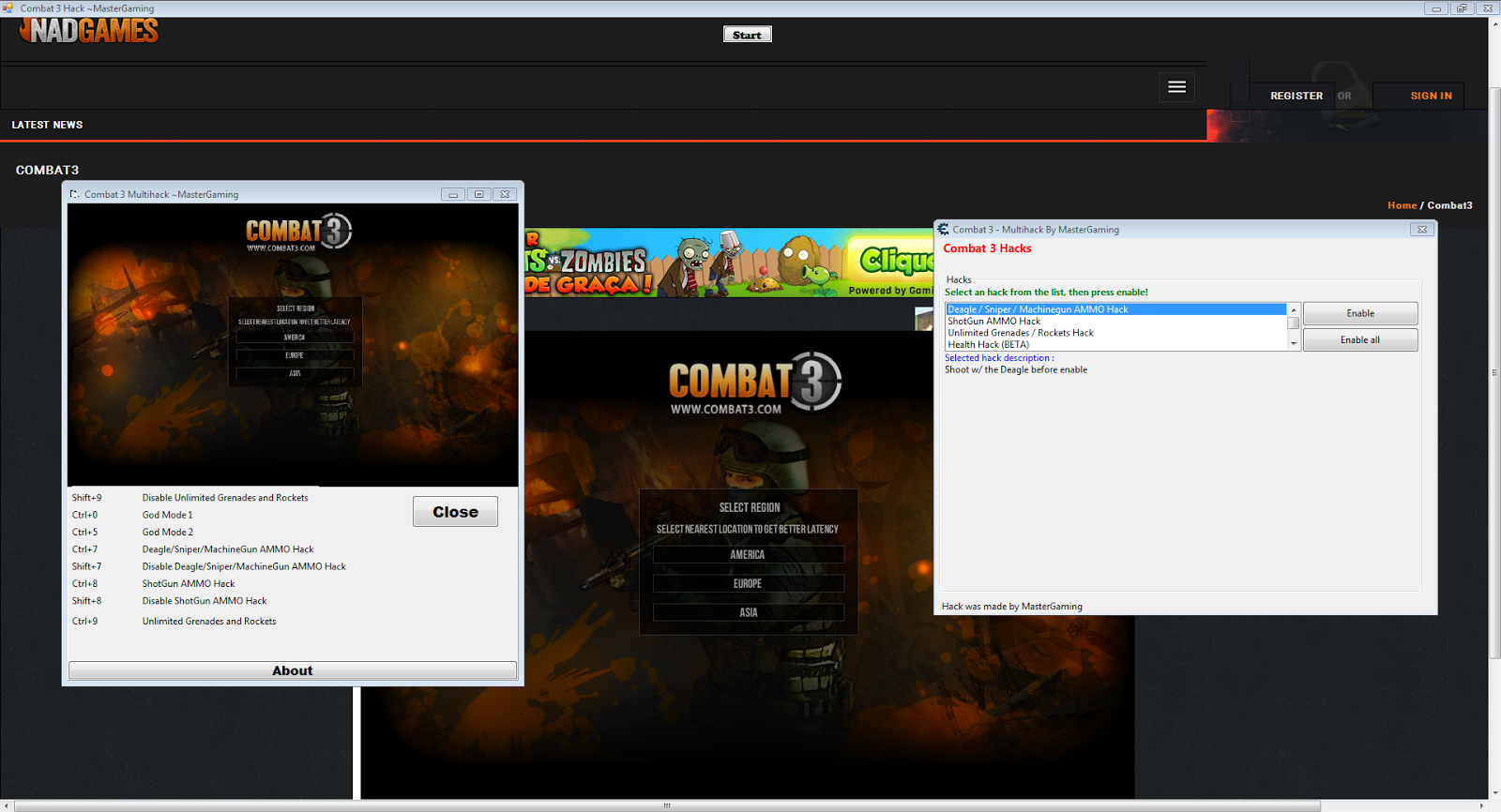The width and height of the screenshot is (1501, 812).
Task: Click main window vertical scrollbar down arrow
Action: [x=1493, y=794]
